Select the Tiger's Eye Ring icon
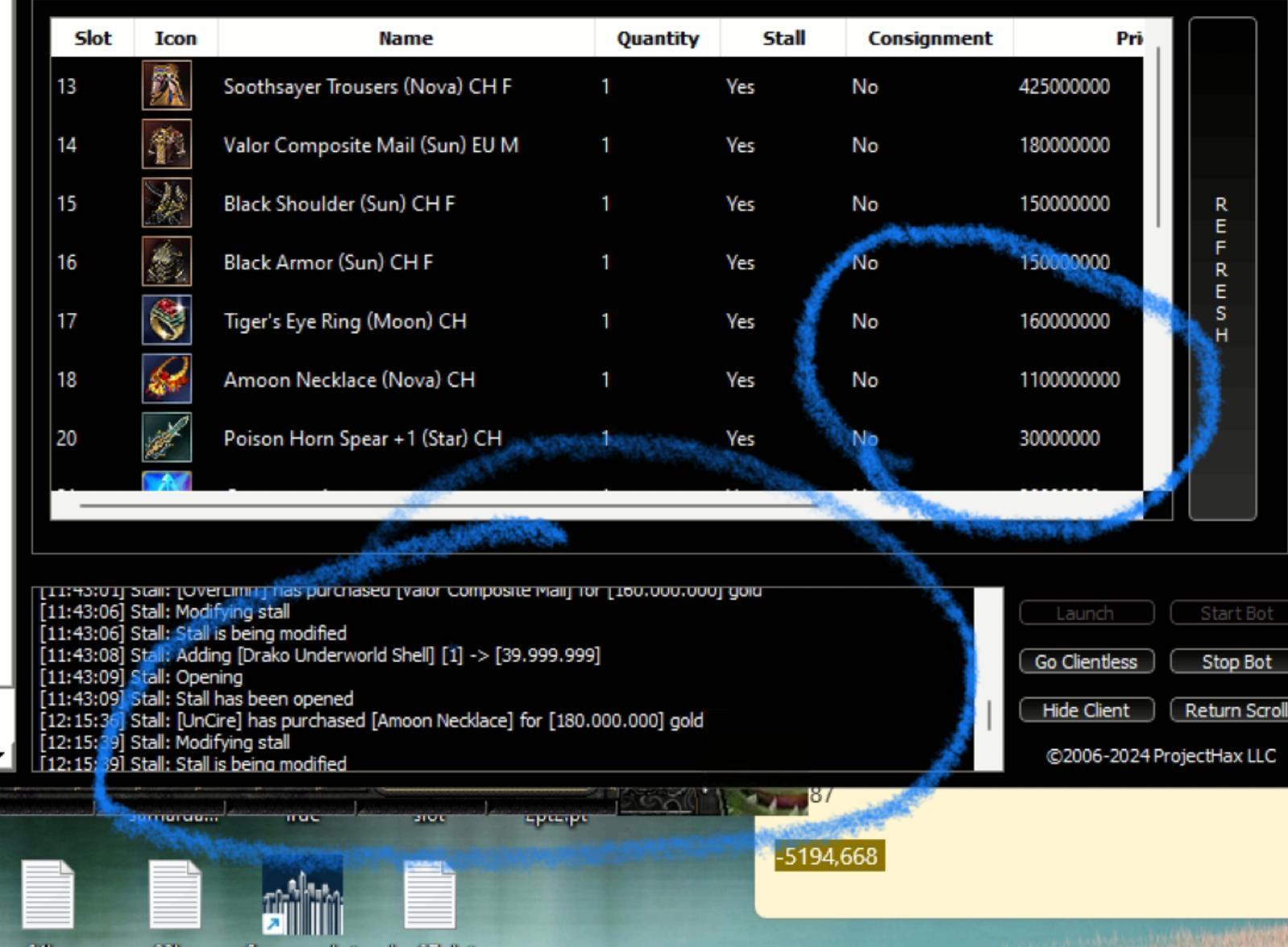Image resolution: width=1288 pixels, height=947 pixels. 167,320
